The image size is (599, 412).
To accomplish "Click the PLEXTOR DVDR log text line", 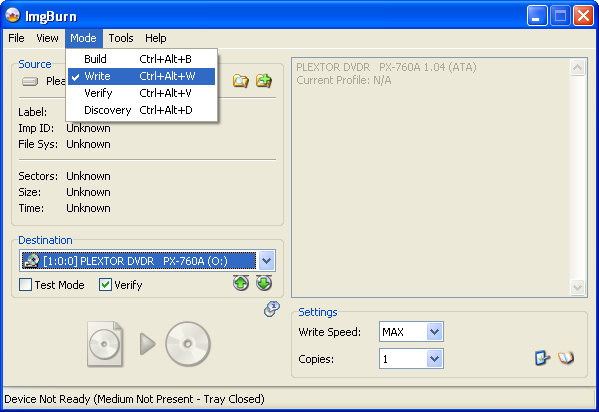I will [x=386, y=67].
